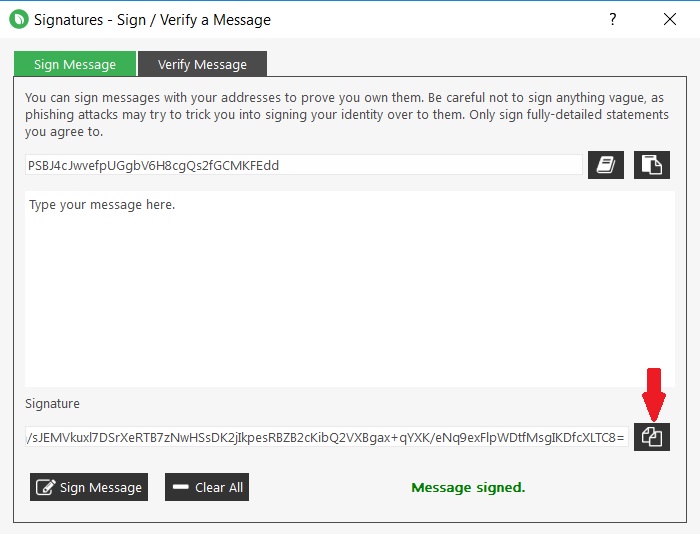
Task: Close the Signatures dialog window
Action: tap(670, 19)
